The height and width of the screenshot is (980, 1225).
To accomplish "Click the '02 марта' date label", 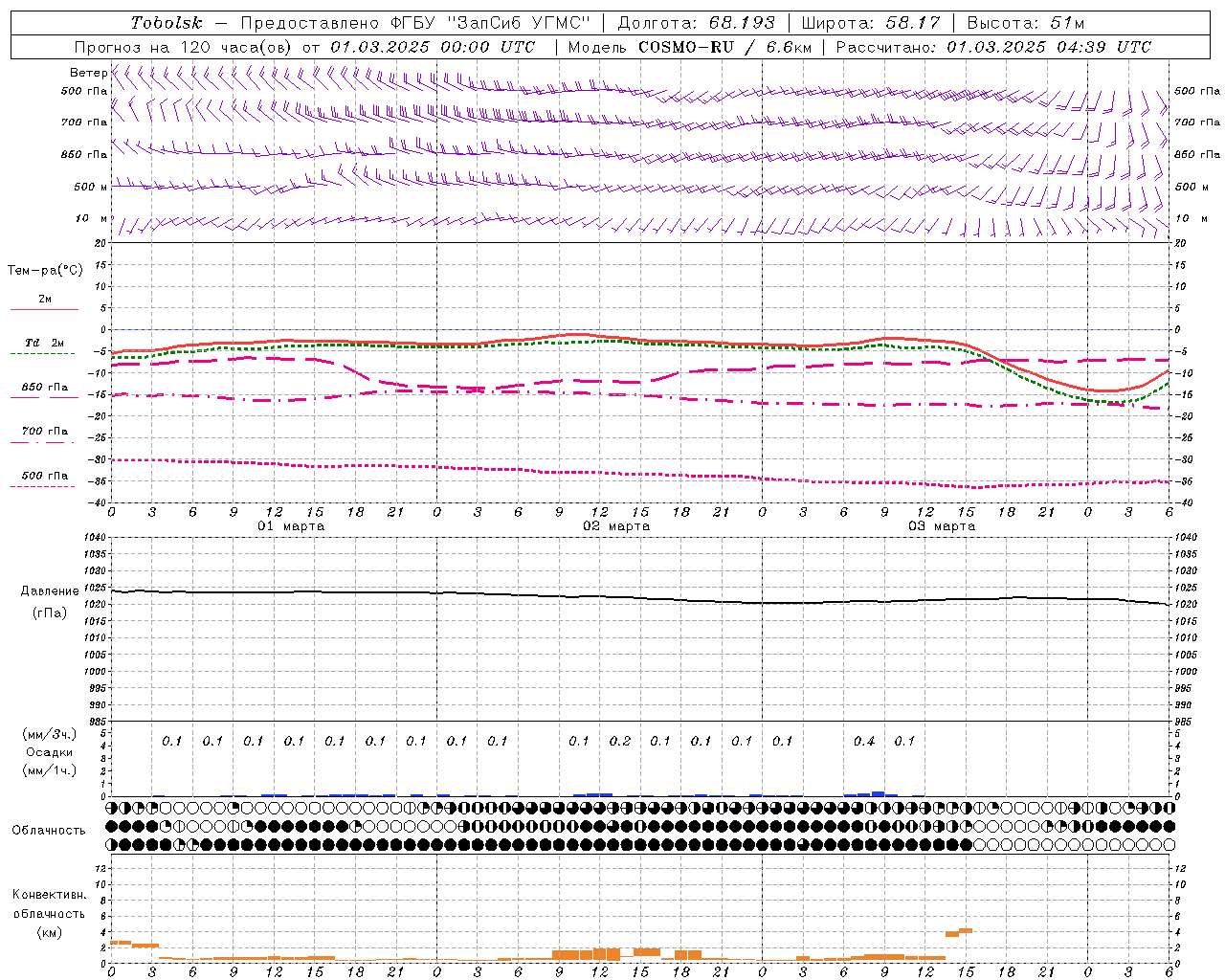I will pyautogui.click(x=616, y=526).
